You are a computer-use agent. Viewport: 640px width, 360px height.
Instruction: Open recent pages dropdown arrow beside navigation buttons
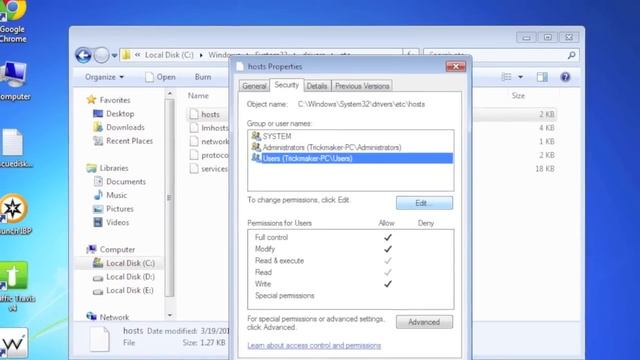[115, 56]
